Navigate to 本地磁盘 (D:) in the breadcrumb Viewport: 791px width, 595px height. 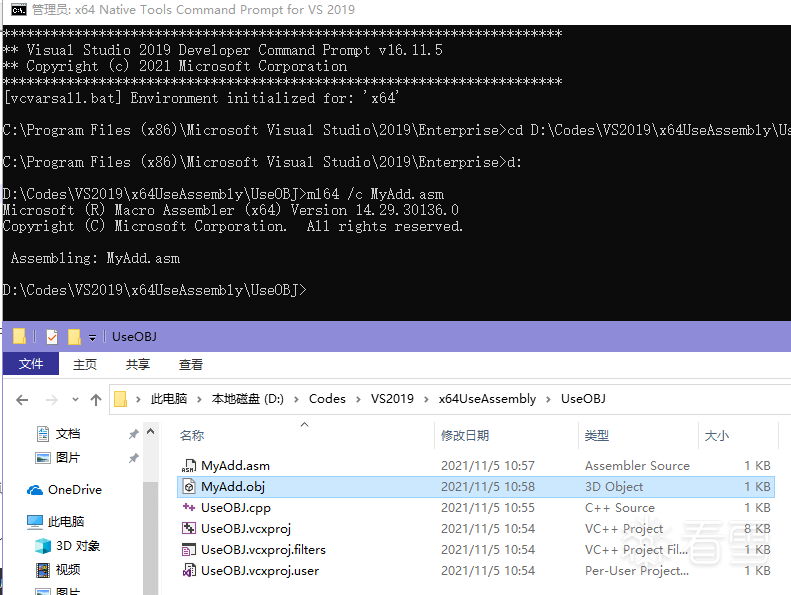pyautogui.click(x=248, y=399)
